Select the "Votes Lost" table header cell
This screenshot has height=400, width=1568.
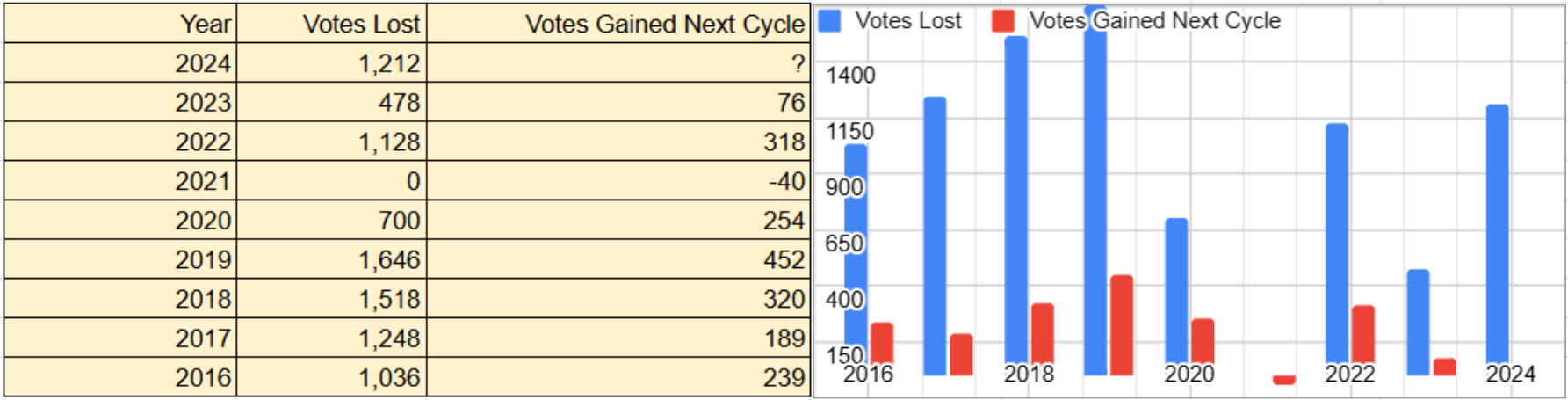click(331, 24)
